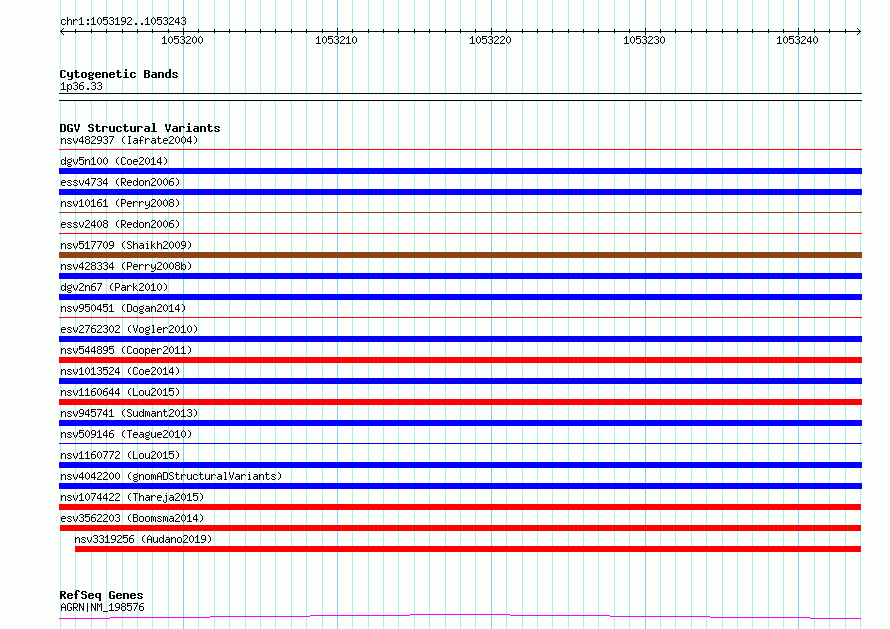Click the DGV Structural Variants track heading
This screenshot has height=629, width=890.
point(140,128)
